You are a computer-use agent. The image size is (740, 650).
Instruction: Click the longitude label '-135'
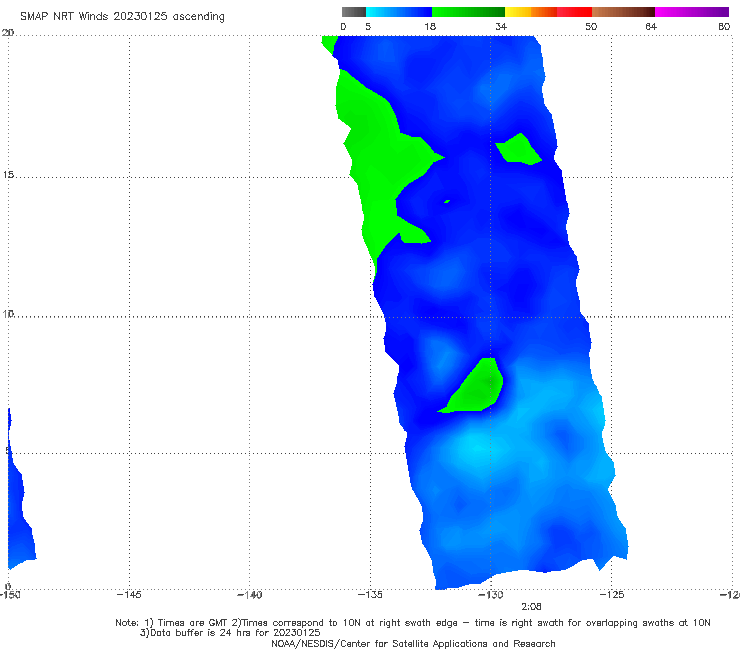(370, 595)
